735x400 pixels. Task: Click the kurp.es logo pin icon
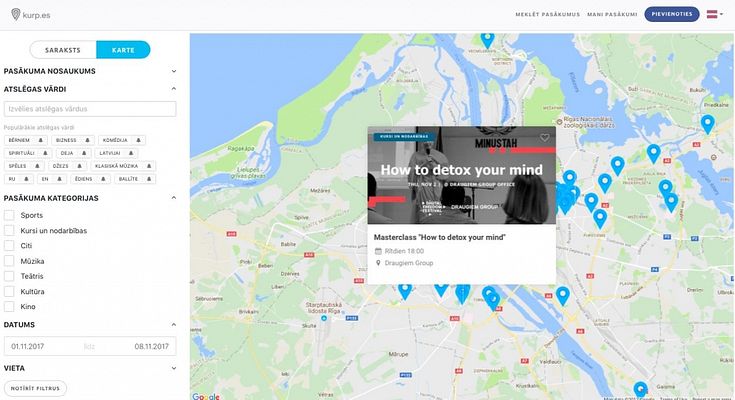click(15, 15)
